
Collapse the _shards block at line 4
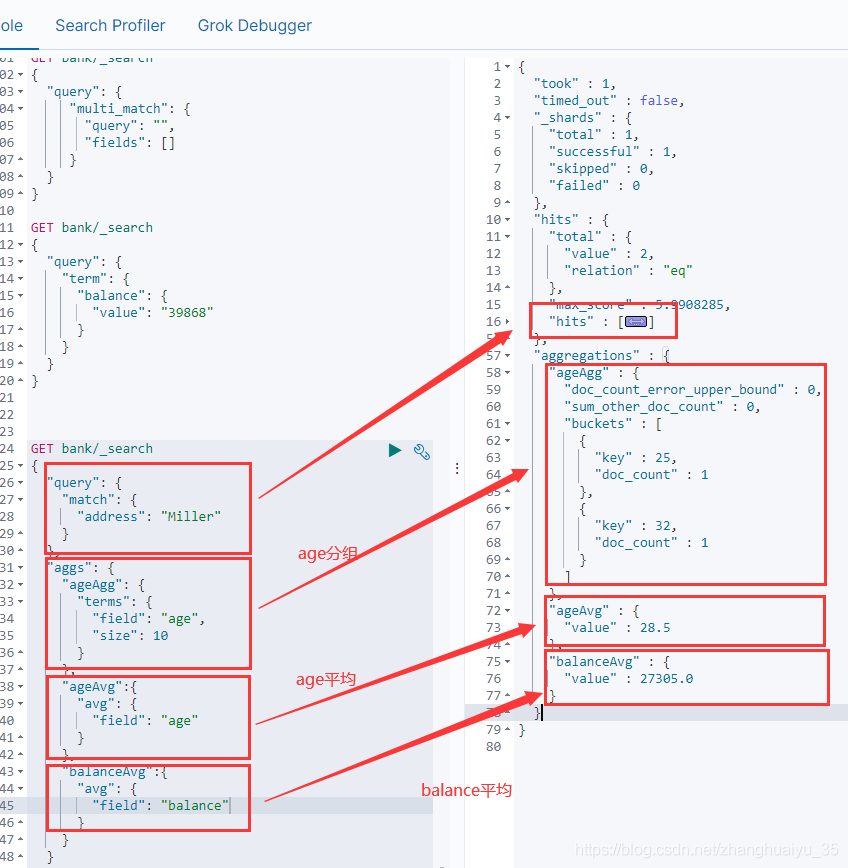[x=508, y=117]
